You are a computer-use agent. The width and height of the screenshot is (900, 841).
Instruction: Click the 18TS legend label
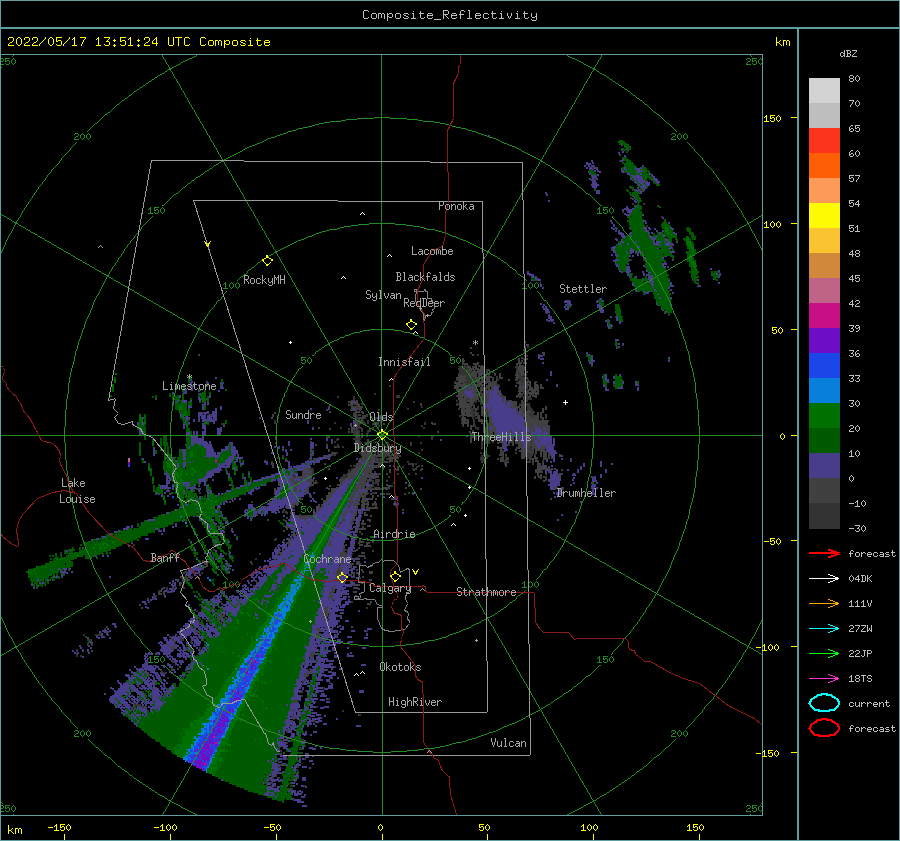[860, 679]
